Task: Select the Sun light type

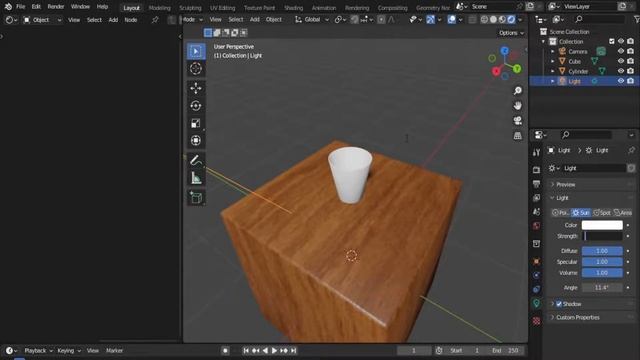Action: click(580, 213)
